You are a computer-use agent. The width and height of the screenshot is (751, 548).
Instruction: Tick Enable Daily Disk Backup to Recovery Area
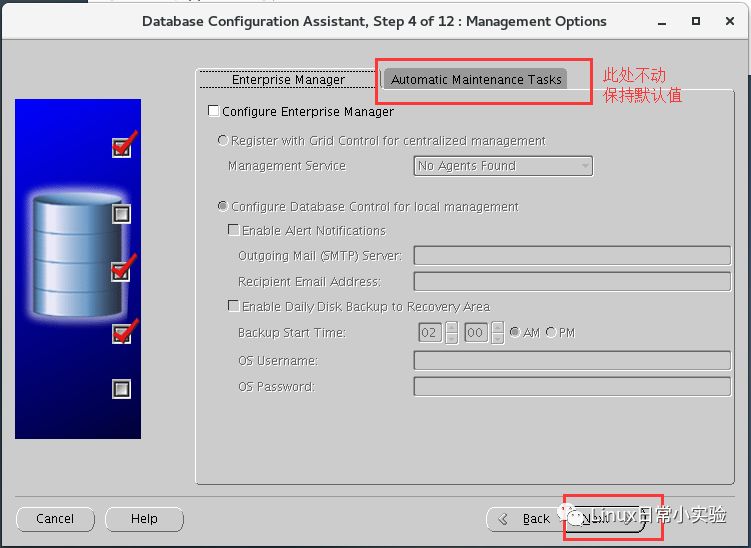[234, 306]
